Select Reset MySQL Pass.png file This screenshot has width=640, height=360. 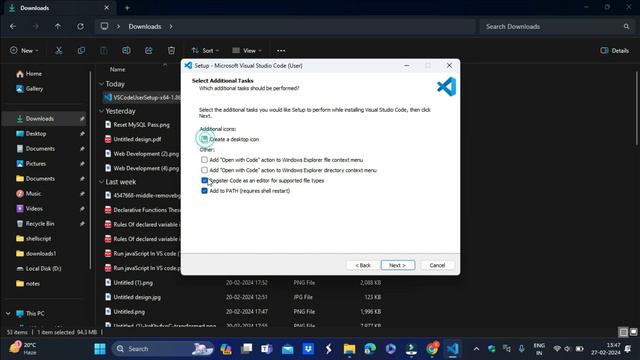click(x=141, y=125)
